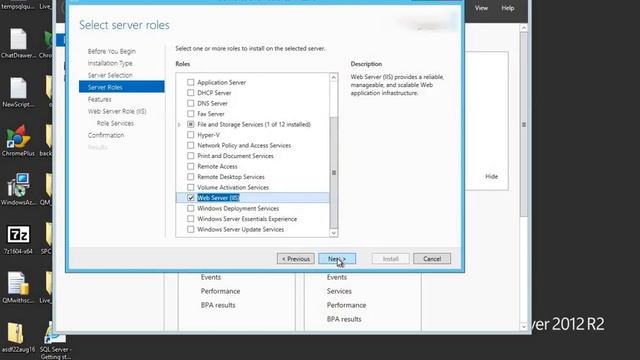Open asdf22aug16 zip folder icon
This screenshot has width=640, height=360.
[18, 338]
